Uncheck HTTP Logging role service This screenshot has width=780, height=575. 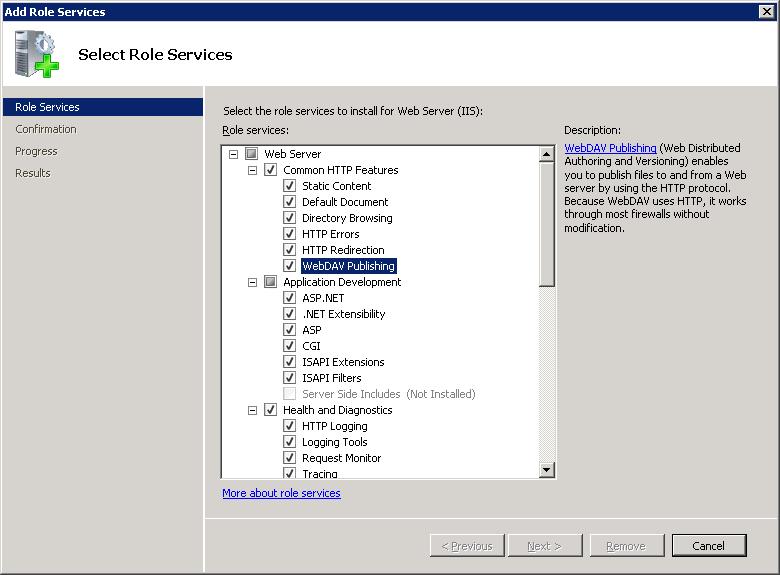[x=290, y=426]
